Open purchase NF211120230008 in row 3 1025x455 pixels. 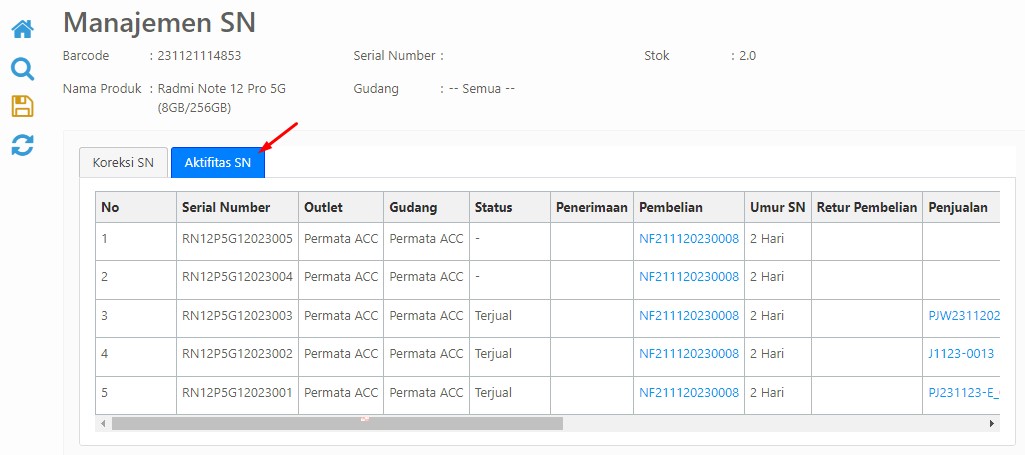tap(689, 316)
